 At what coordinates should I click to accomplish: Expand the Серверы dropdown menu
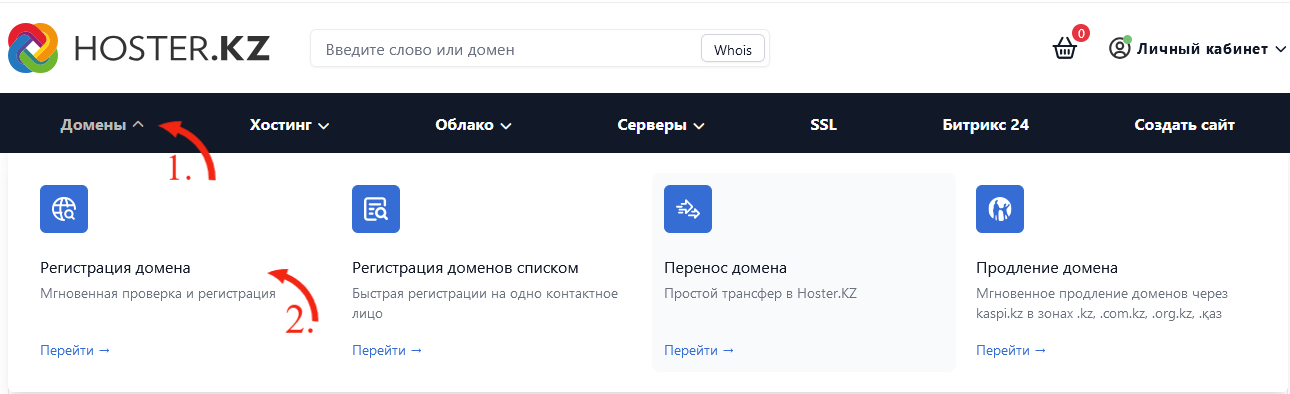[661, 125]
